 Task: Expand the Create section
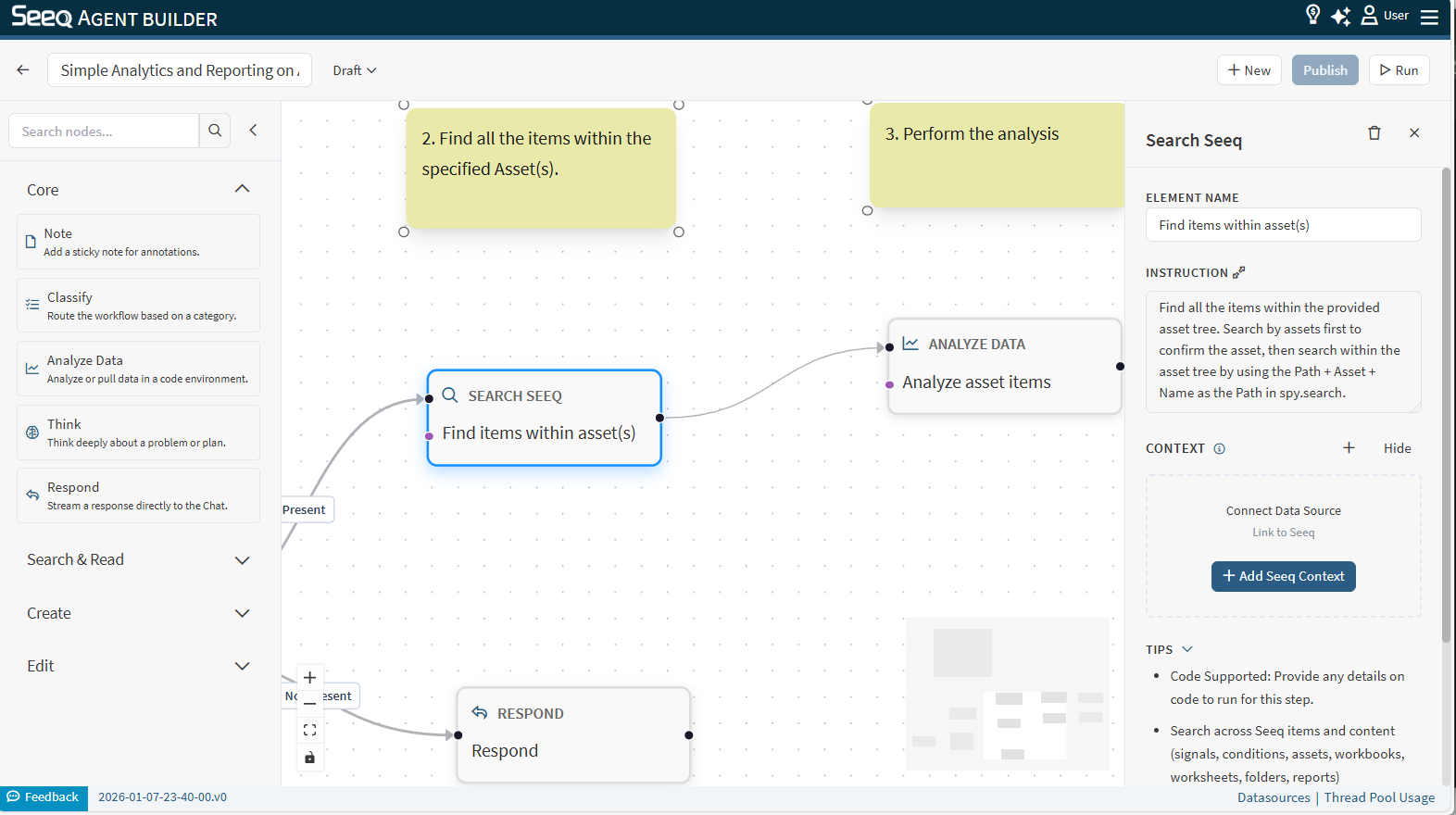coord(243,613)
